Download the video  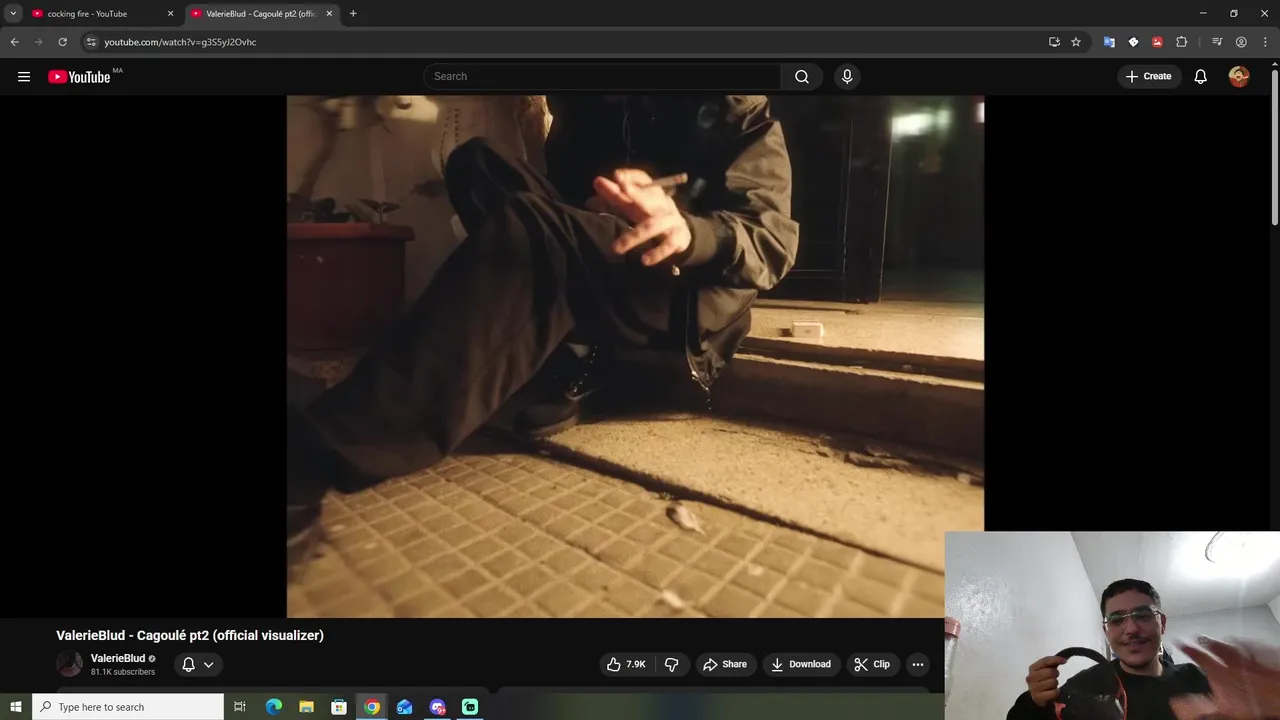tap(801, 664)
